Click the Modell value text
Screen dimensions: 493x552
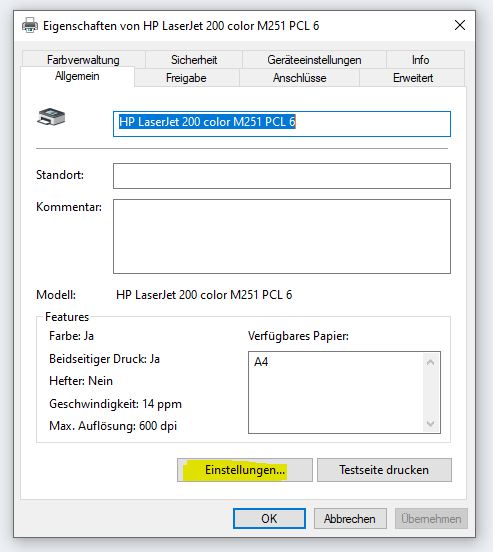tap(204, 295)
